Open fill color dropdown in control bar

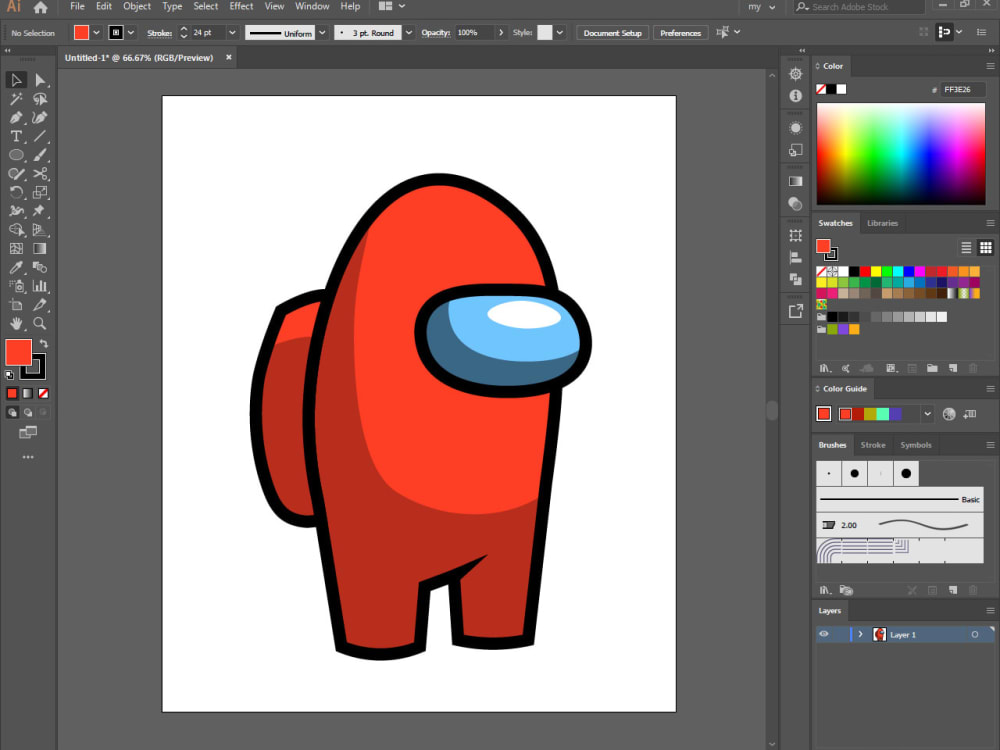coord(96,33)
